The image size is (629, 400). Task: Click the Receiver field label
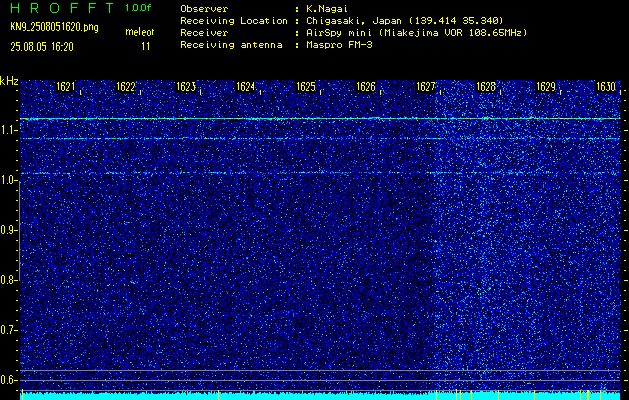[x=204, y=33]
